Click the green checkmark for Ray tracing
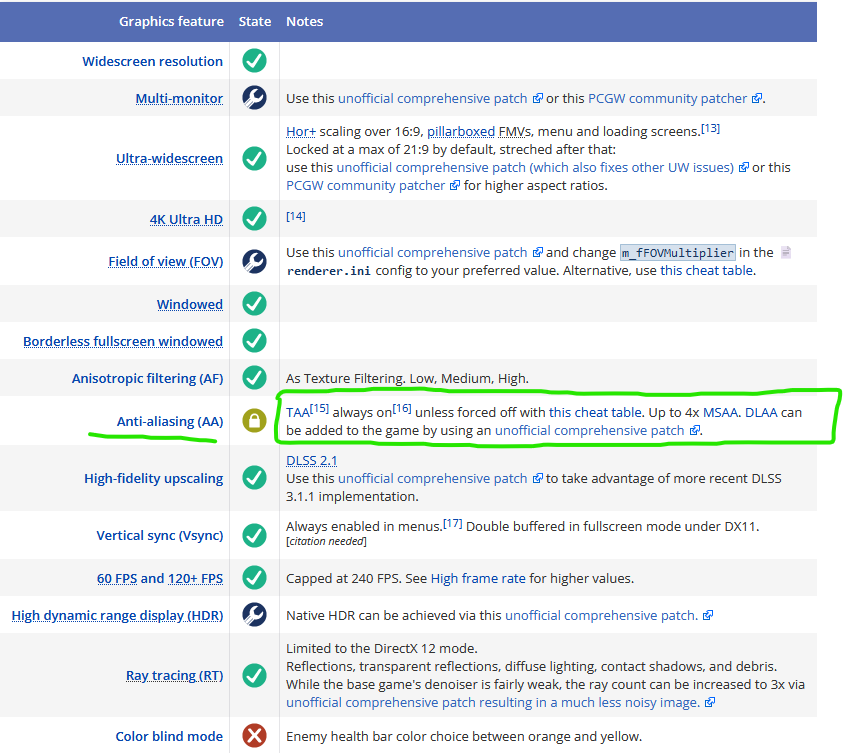843x753 pixels. coord(254,676)
